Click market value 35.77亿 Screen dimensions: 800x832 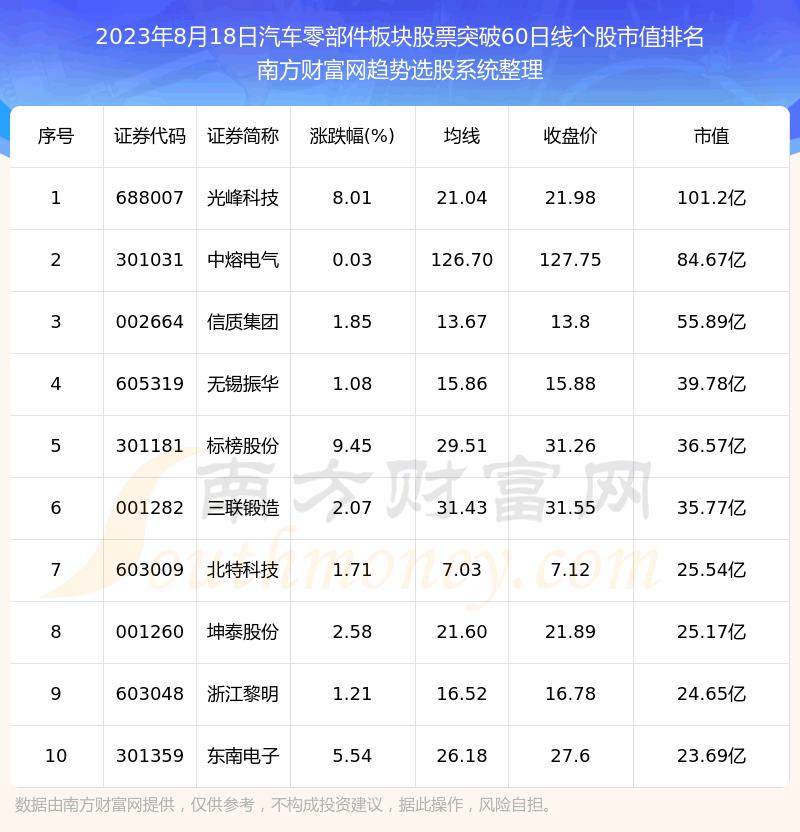tap(711, 508)
